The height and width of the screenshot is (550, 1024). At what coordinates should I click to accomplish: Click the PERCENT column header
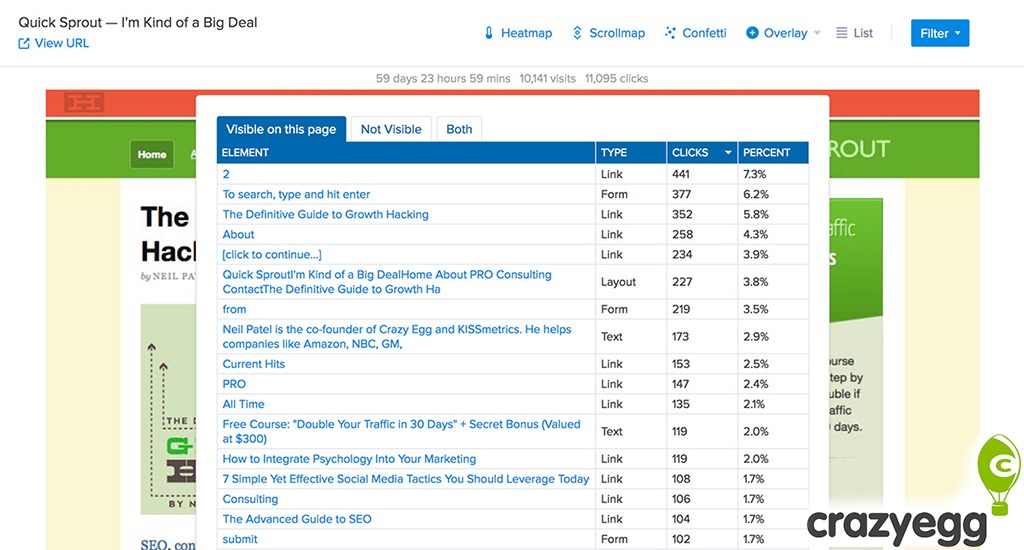pos(766,153)
